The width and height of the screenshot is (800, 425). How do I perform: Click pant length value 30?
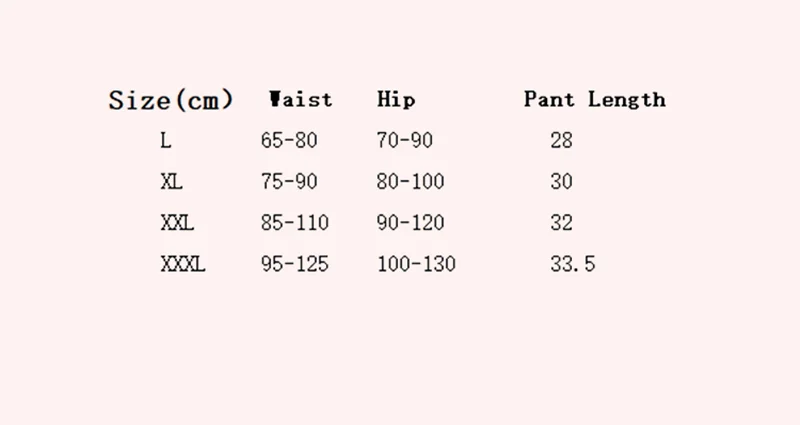[x=561, y=182]
